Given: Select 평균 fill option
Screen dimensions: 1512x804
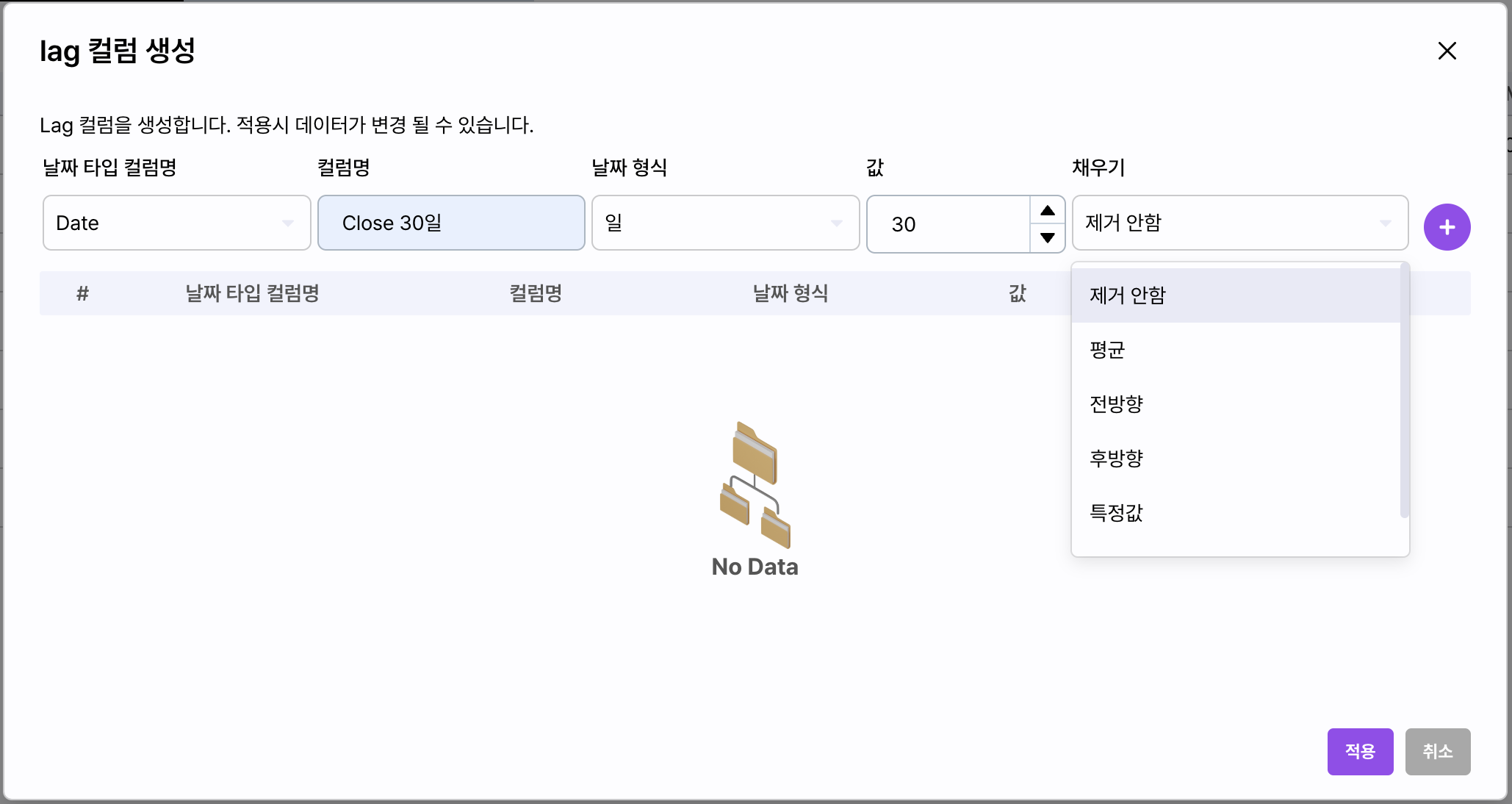Looking at the screenshot, I should (1236, 350).
